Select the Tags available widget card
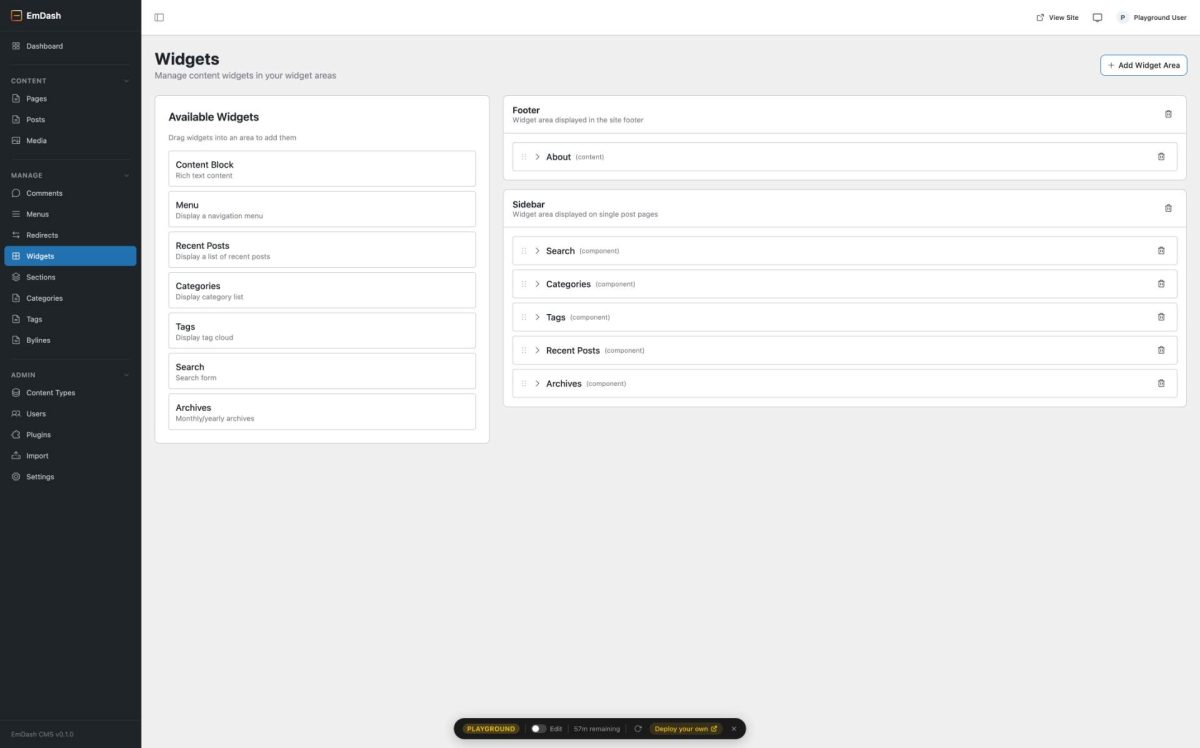 click(x=322, y=331)
